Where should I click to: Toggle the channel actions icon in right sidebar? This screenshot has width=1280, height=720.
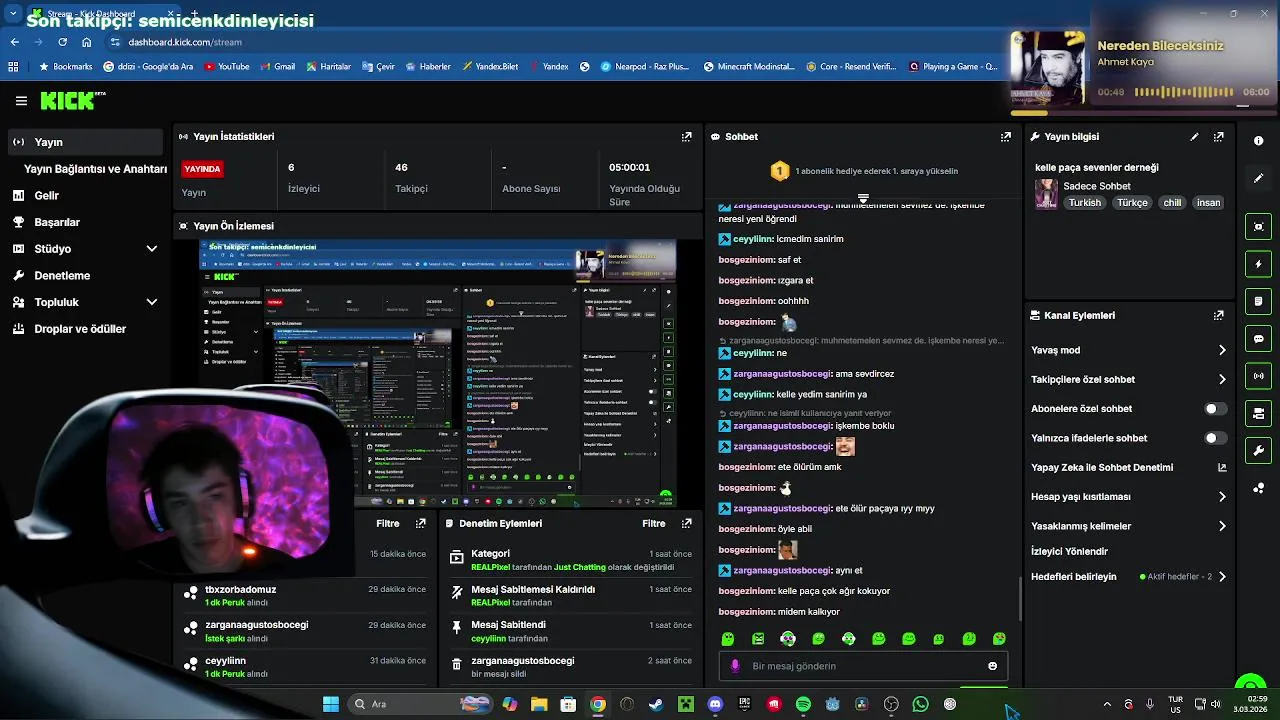point(1258,413)
